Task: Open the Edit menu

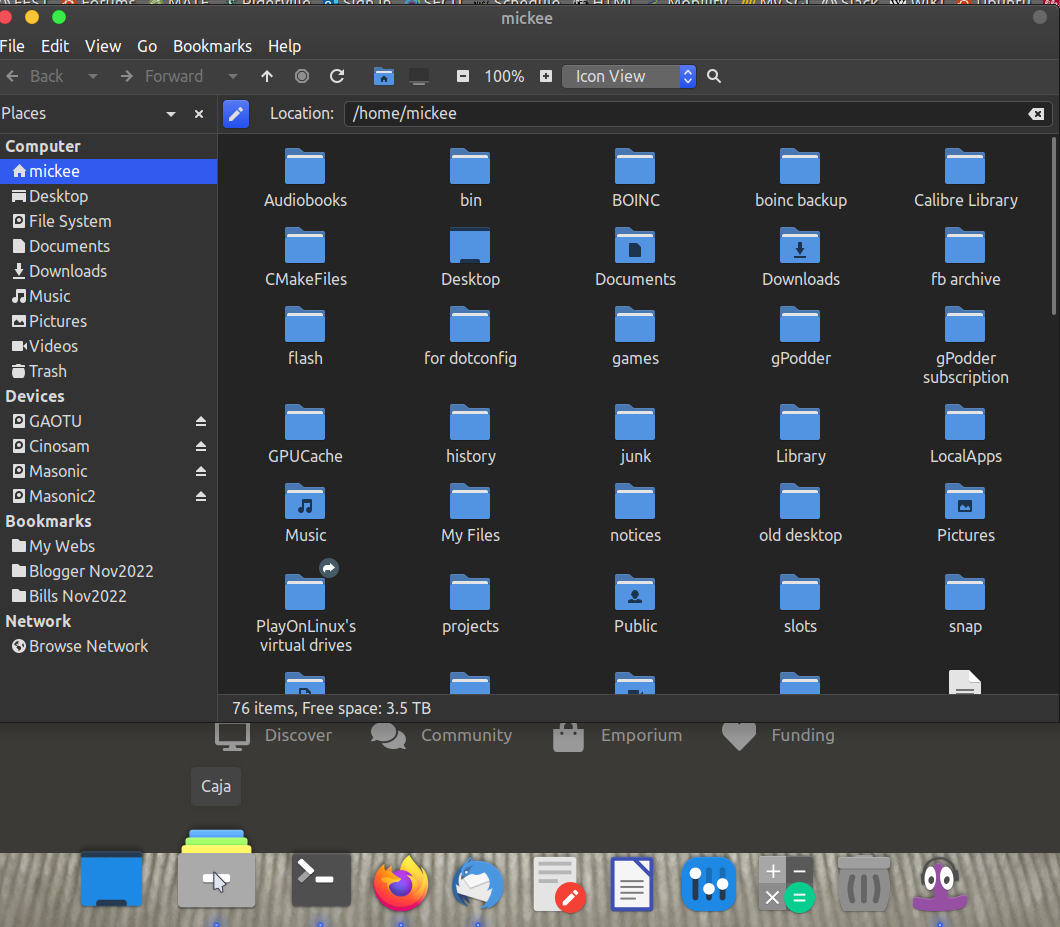Action: click(55, 46)
